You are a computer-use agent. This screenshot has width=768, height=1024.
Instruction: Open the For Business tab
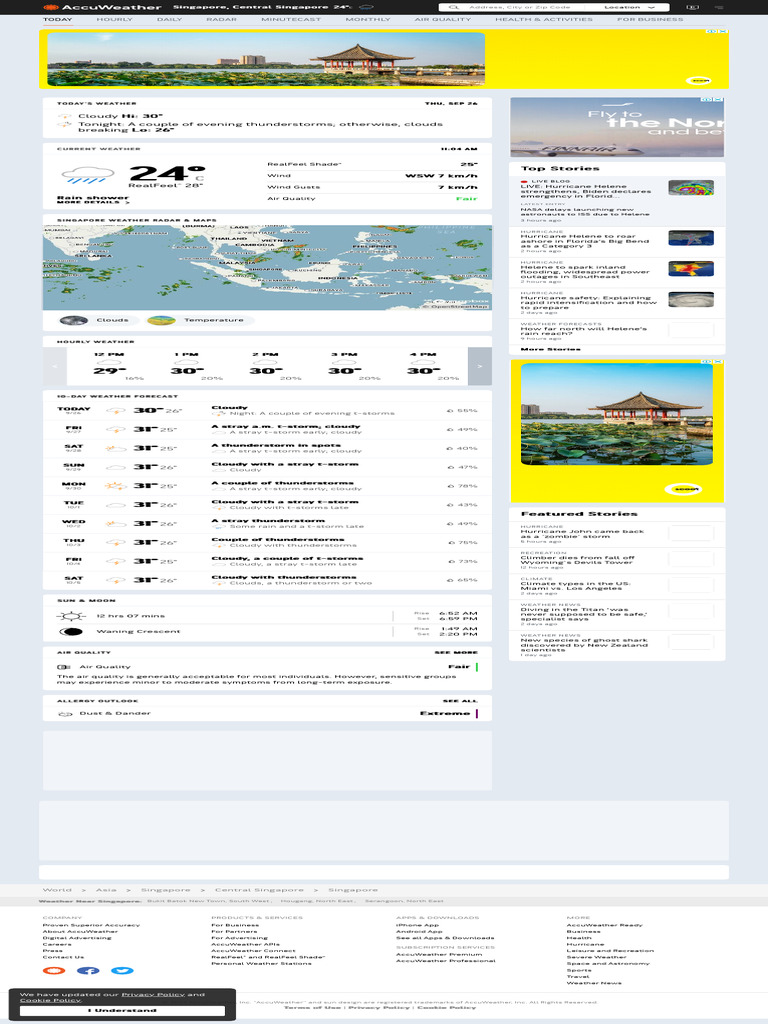point(650,20)
